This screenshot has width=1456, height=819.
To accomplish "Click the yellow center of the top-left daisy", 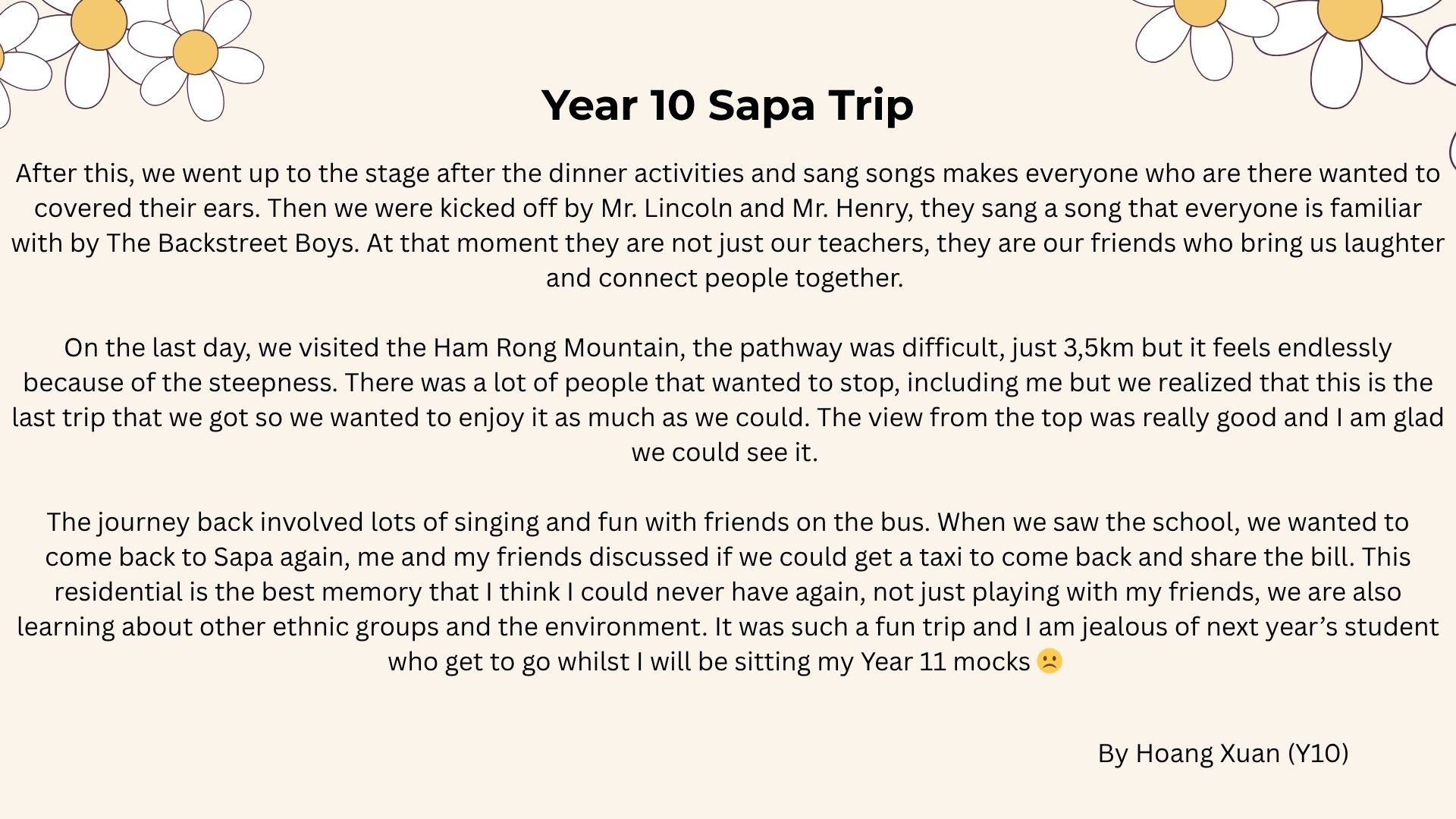I will pos(99,23).
